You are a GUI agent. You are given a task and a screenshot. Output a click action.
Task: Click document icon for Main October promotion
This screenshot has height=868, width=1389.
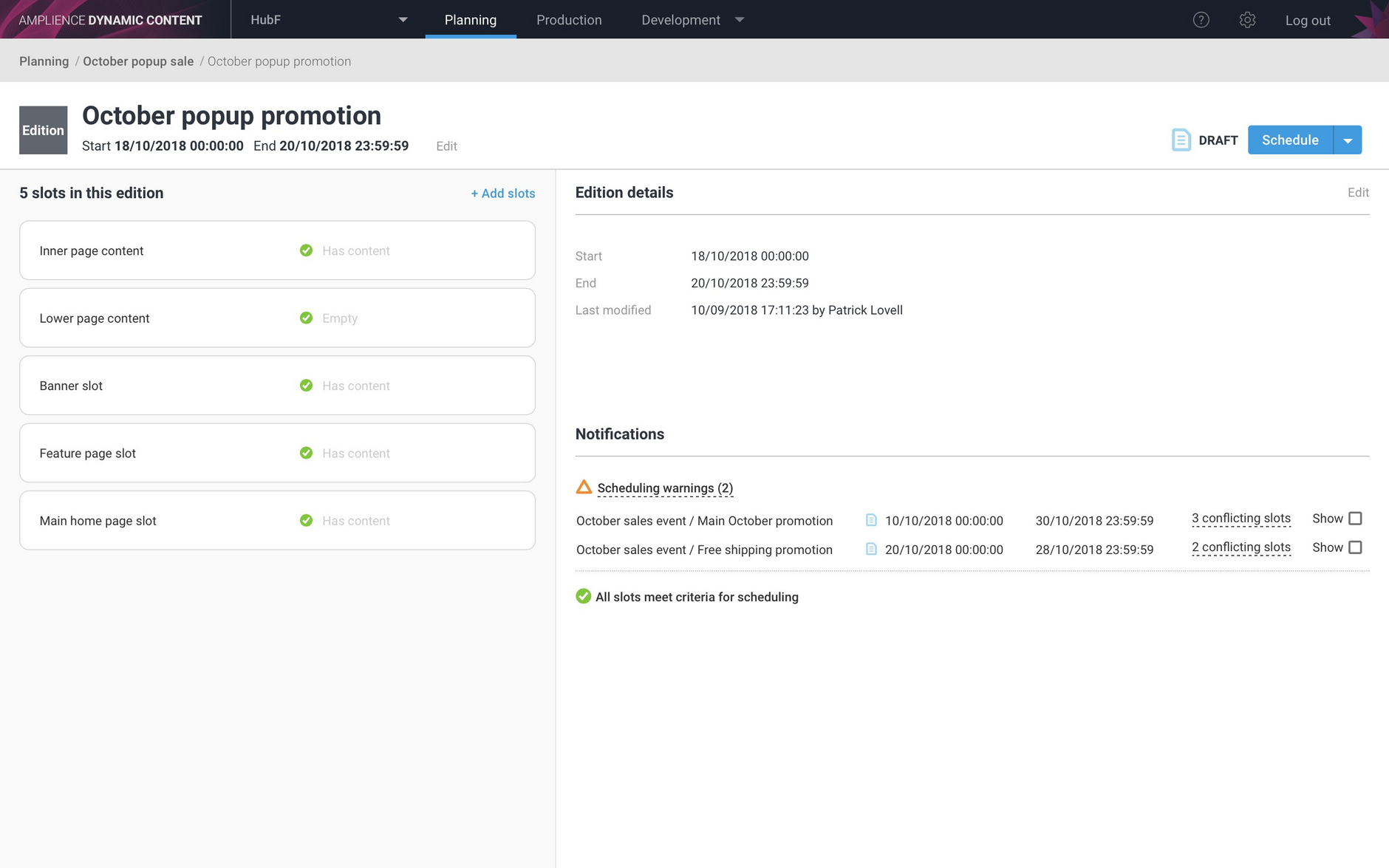tap(871, 520)
